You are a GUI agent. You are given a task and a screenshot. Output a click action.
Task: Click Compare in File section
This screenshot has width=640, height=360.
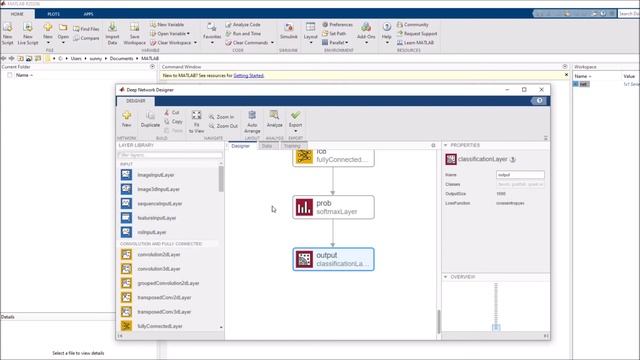pos(86,38)
